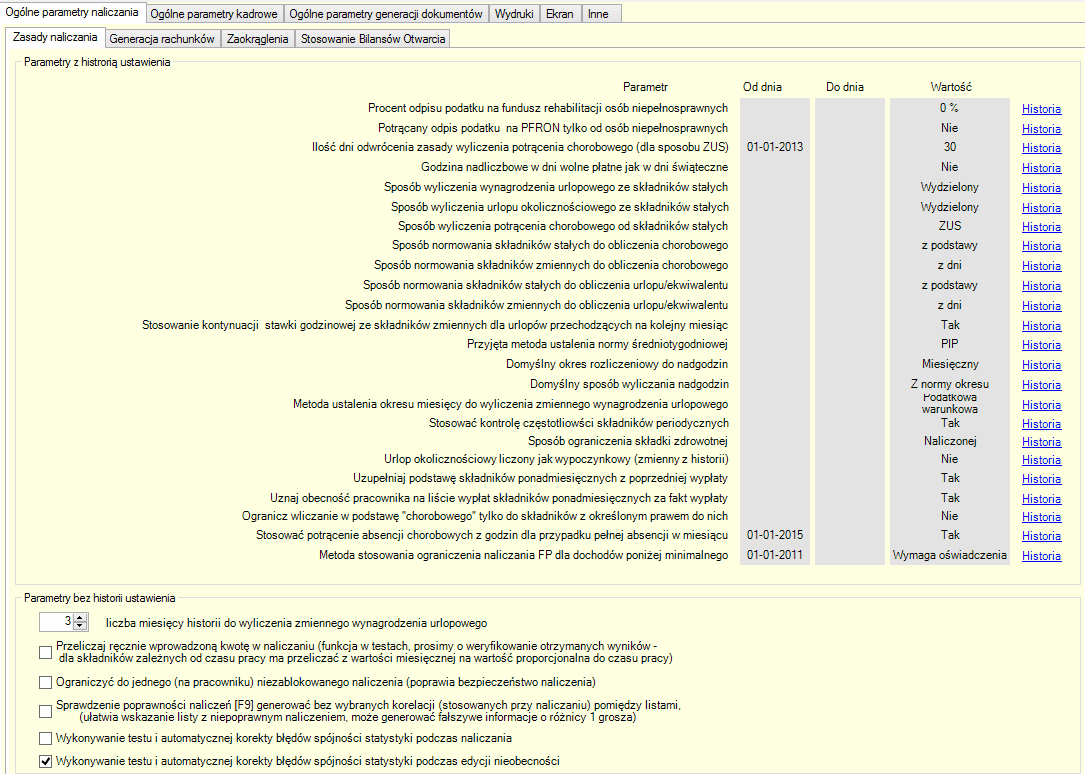This screenshot has height=774, width=1085.
Task: Open Historia for potrącenie absencji chorobowych z godzin
Action: [1041, 536]
